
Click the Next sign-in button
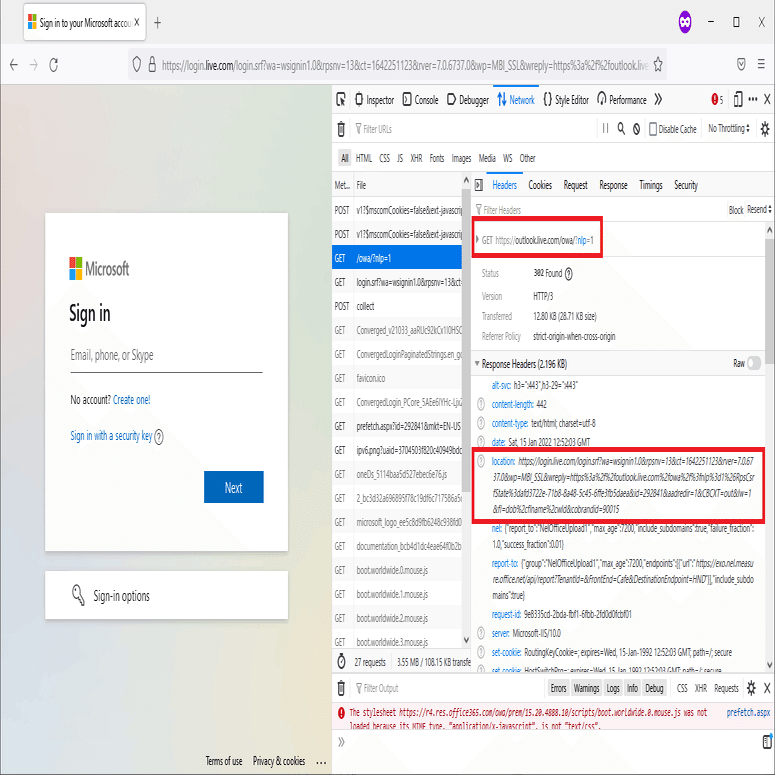pyautogui.click(x=234, y=487)
